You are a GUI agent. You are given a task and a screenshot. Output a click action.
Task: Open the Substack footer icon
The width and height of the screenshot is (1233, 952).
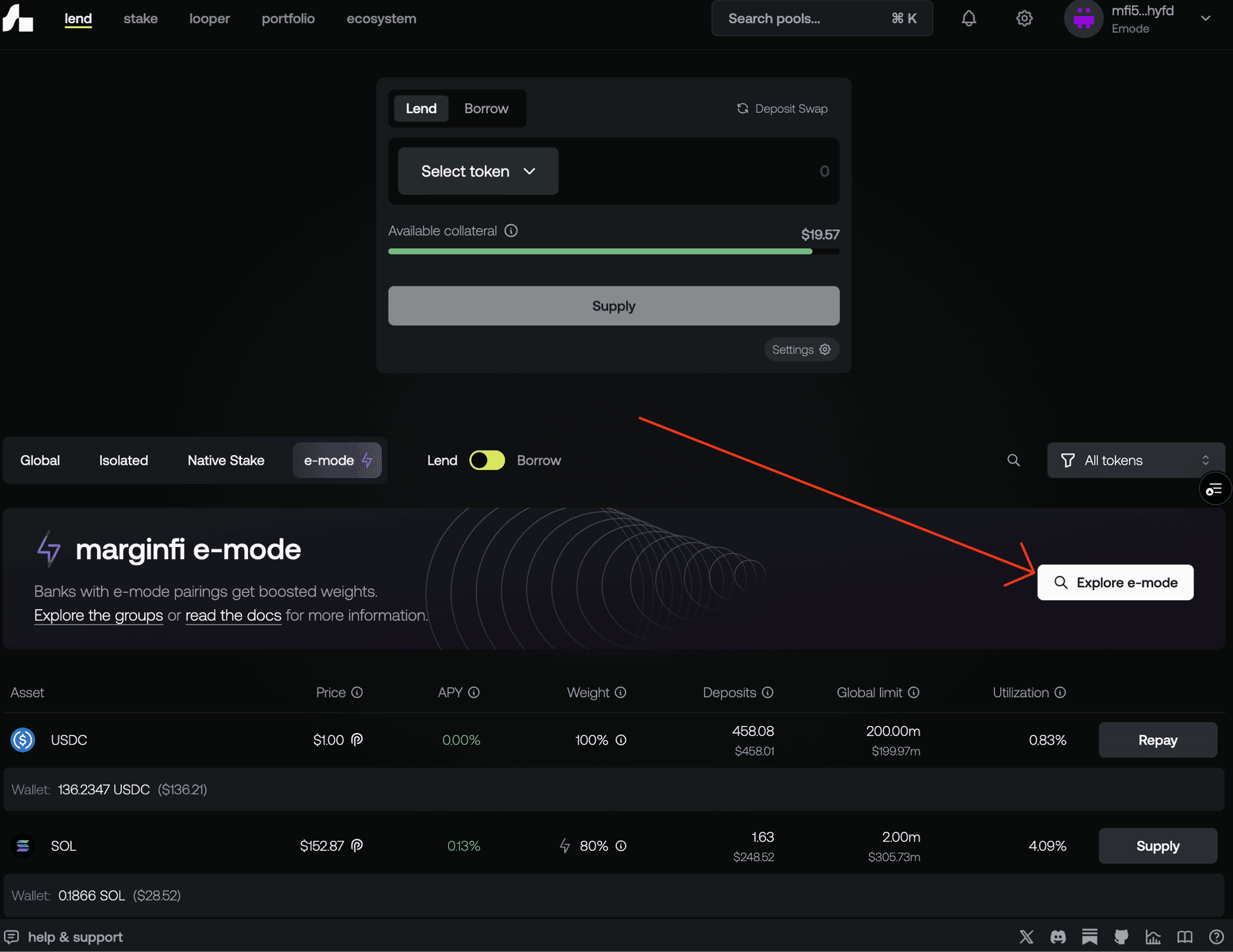(x=1090, y=937)
